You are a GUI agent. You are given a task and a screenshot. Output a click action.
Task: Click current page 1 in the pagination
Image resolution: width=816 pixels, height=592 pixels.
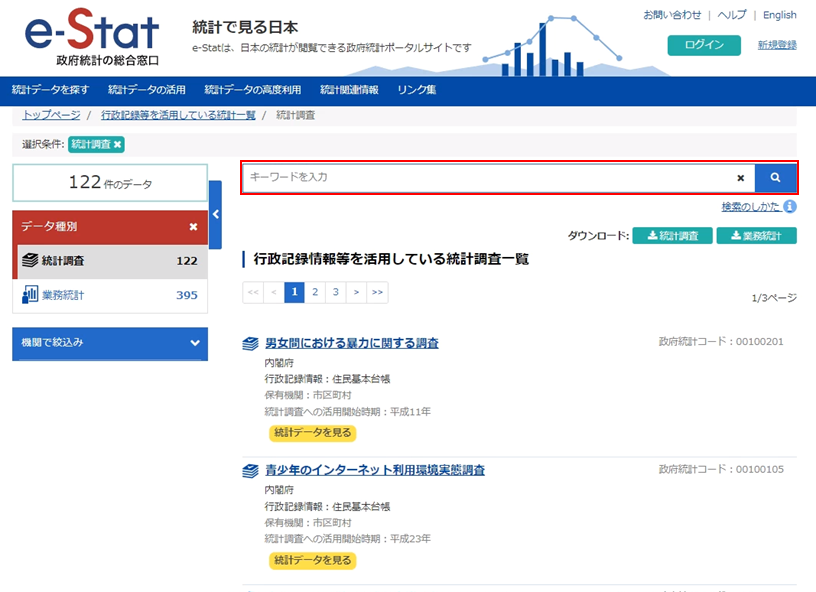click(295, 292)
